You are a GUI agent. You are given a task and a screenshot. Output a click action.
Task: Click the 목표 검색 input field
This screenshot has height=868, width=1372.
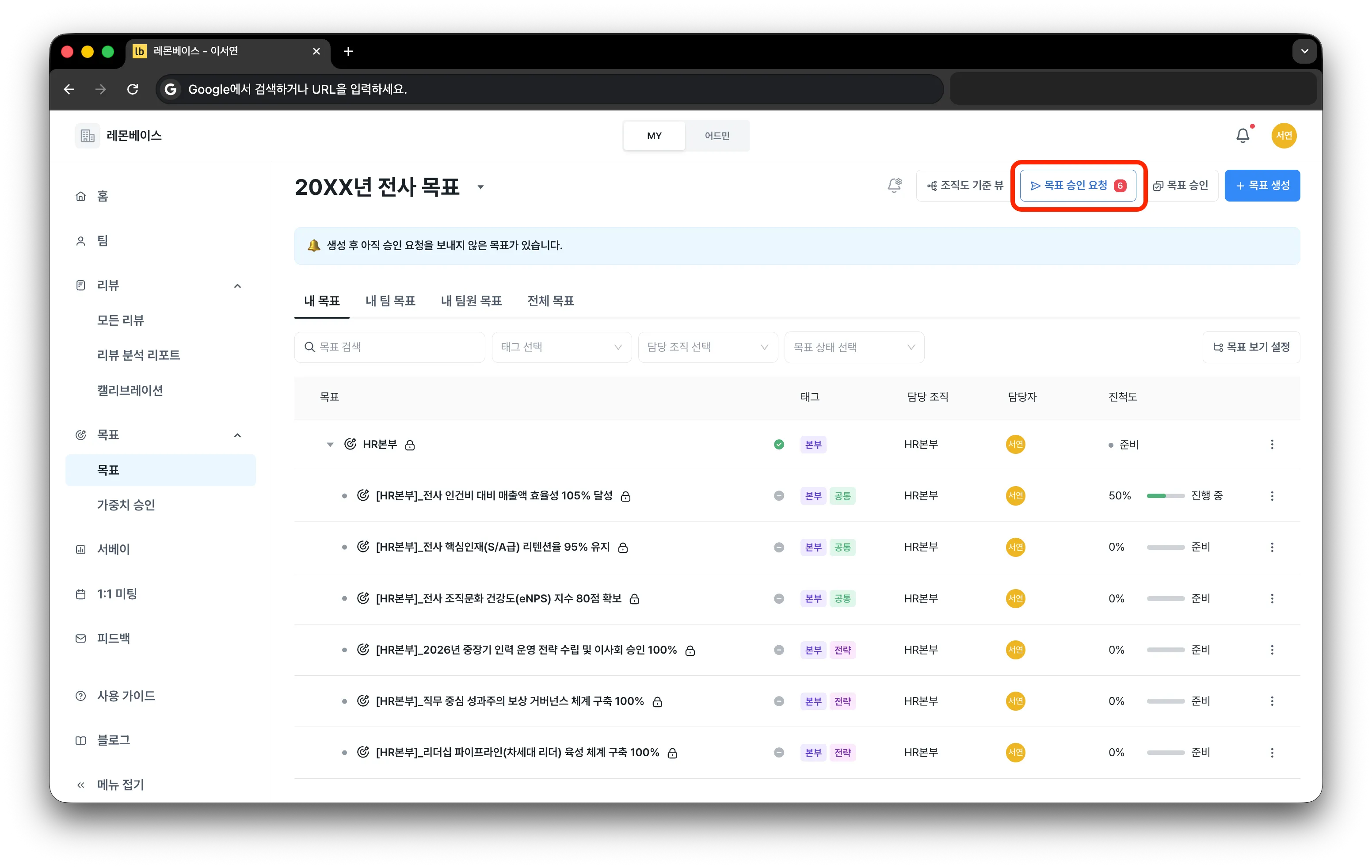(390, 347)
